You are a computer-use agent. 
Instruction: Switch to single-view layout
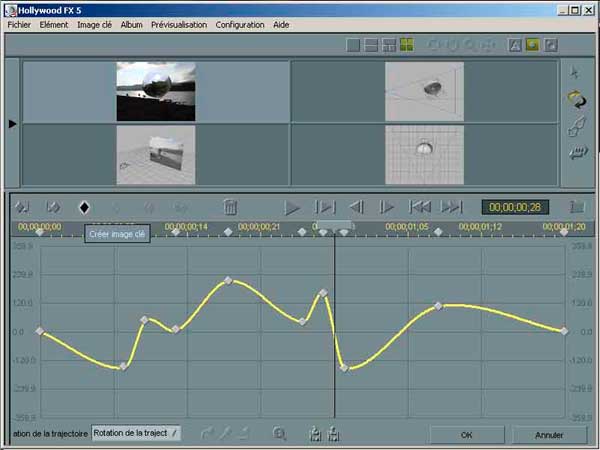click(x=353, y=45)
